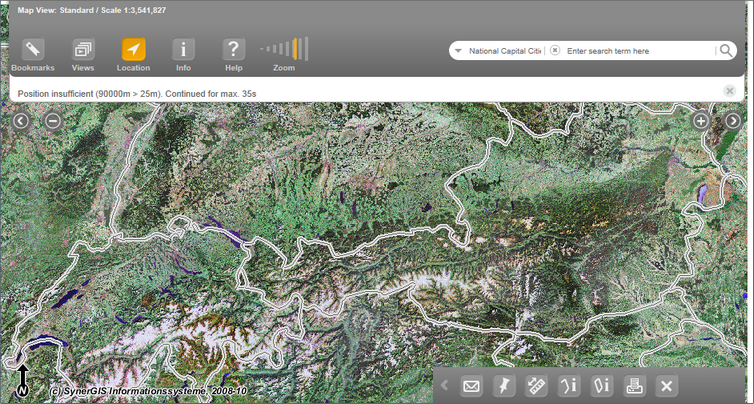Collapse the bottom toolbar with left chevron
The image size is (754, 404).
pos(445,386)
